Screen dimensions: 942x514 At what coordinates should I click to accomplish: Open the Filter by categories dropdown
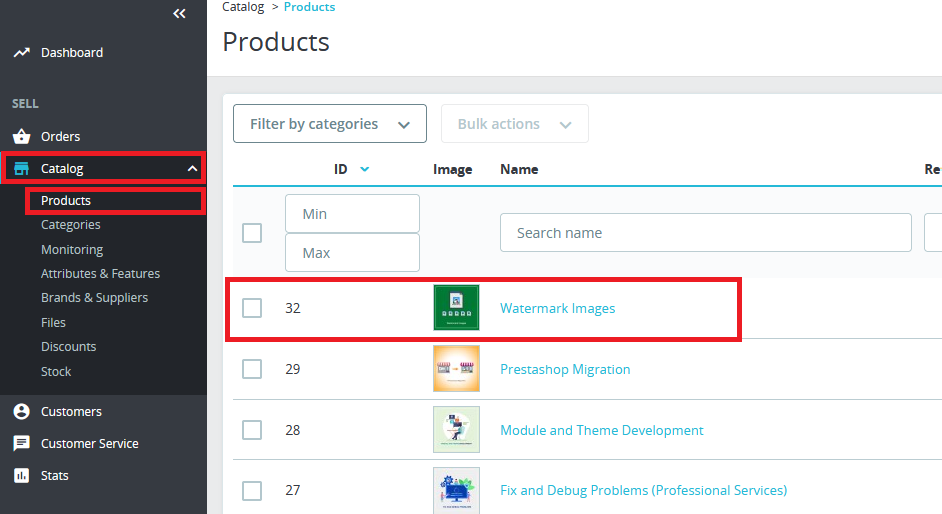[330, 124]
